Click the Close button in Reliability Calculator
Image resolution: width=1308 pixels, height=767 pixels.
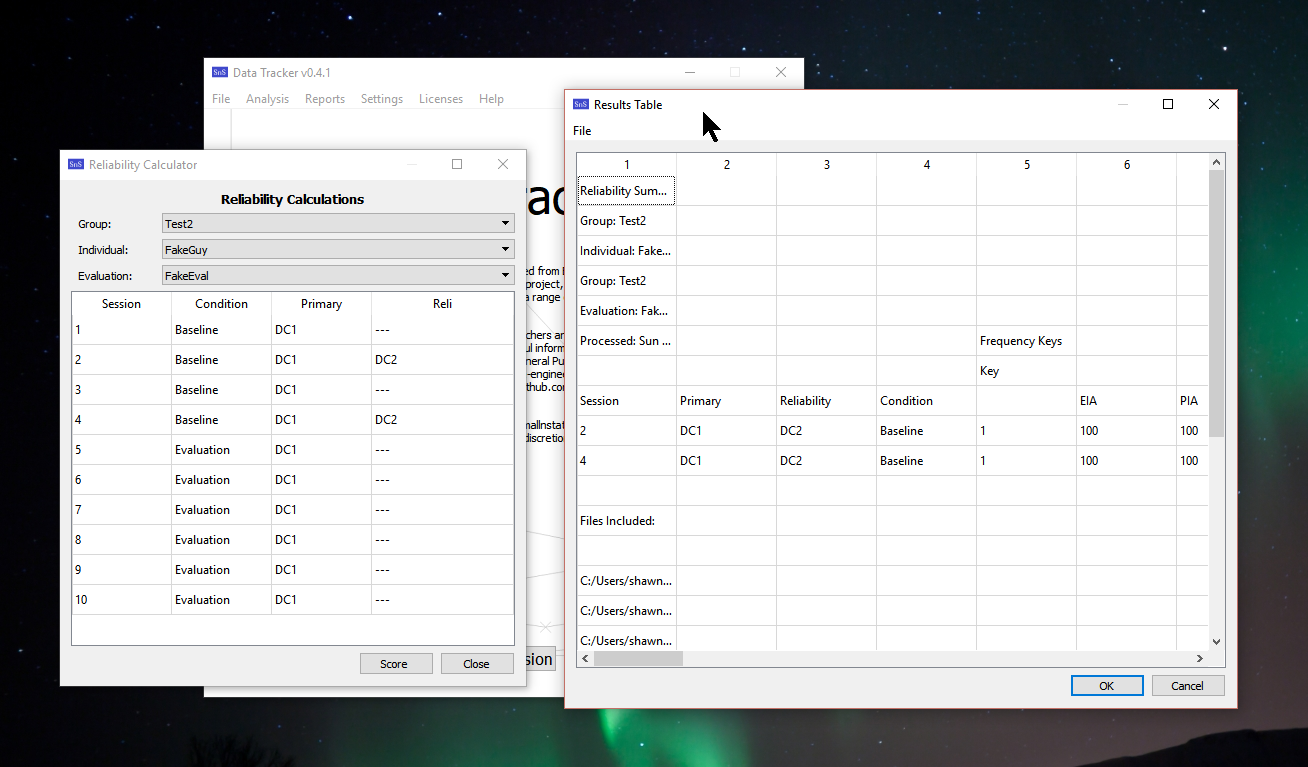[x=477, y=664]
